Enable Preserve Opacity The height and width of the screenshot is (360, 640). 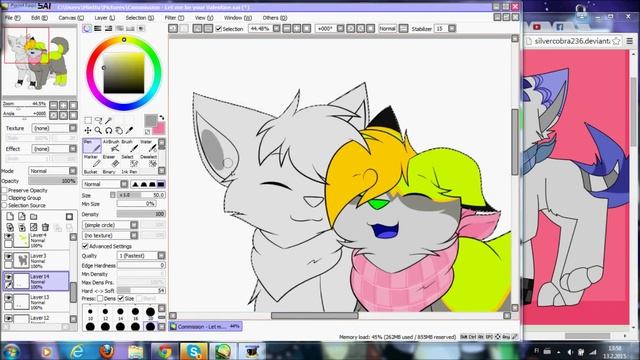point(4,190)
